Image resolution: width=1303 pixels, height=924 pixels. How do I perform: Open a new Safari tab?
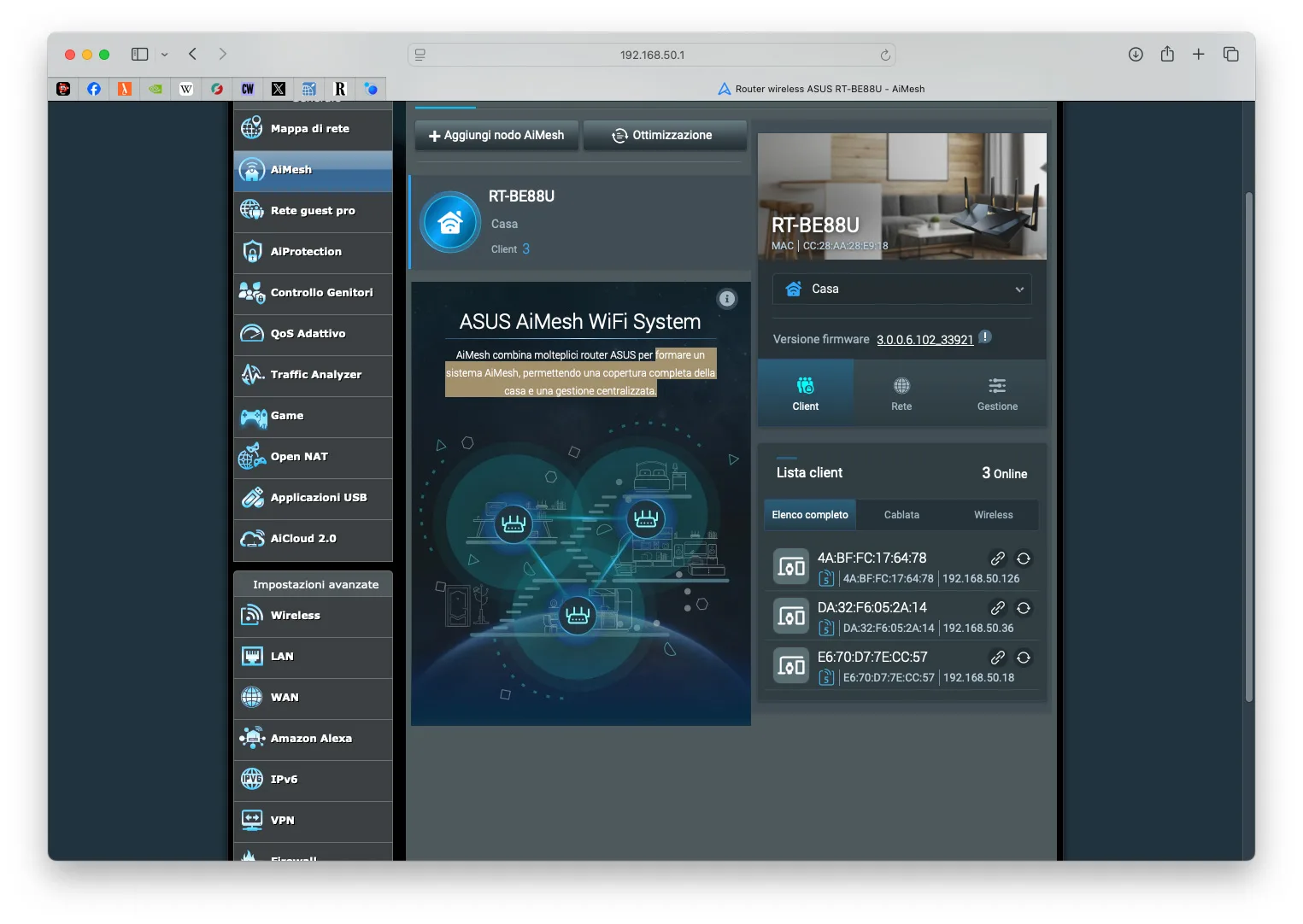(x=1199, y=55)
